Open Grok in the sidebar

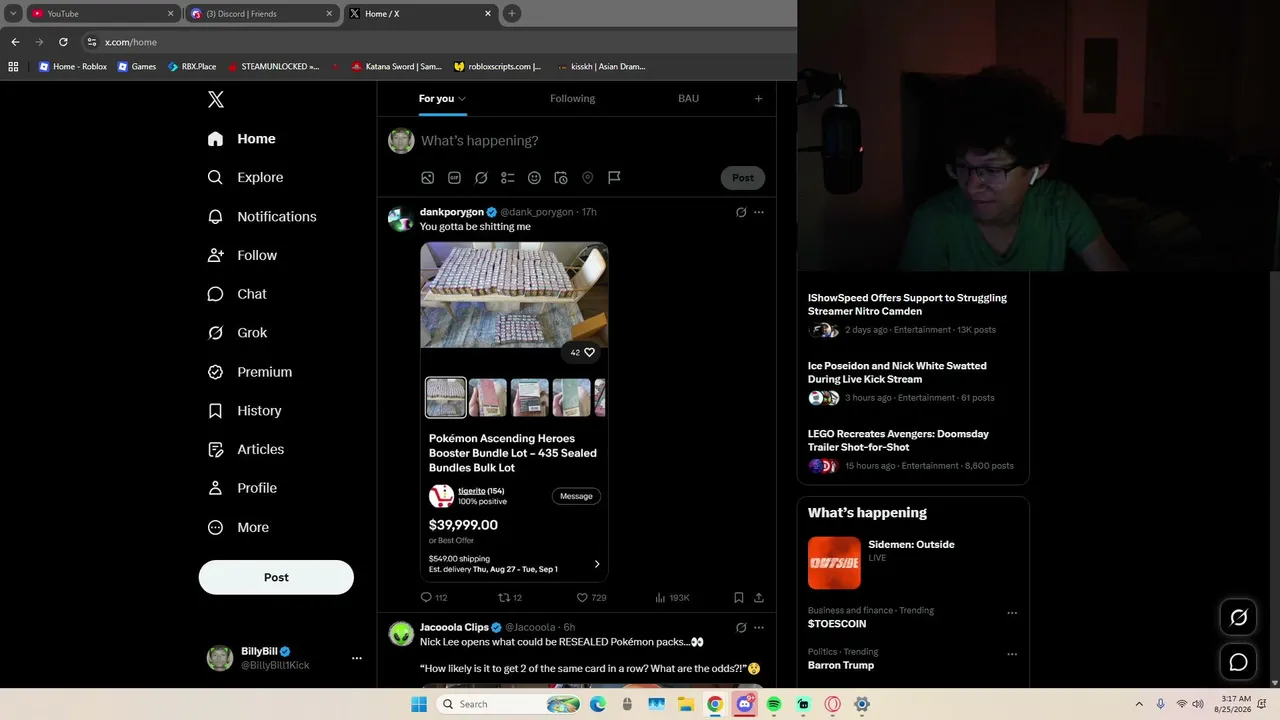click(x=237, y=333)
